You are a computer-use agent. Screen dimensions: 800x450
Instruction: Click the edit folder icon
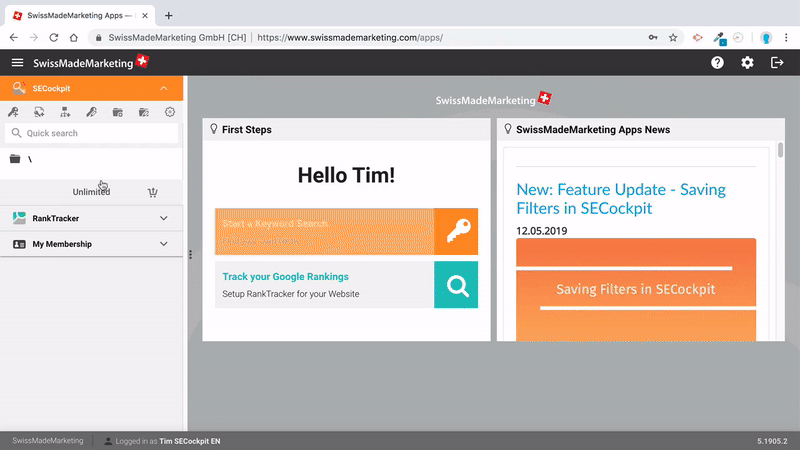pos(144,112)
